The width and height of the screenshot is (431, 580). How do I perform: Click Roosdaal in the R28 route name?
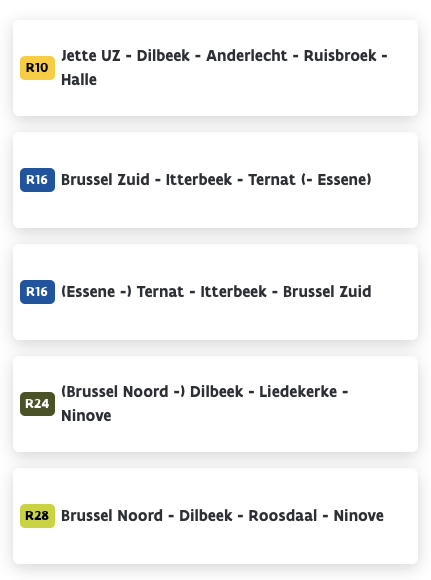click(283, 516)
